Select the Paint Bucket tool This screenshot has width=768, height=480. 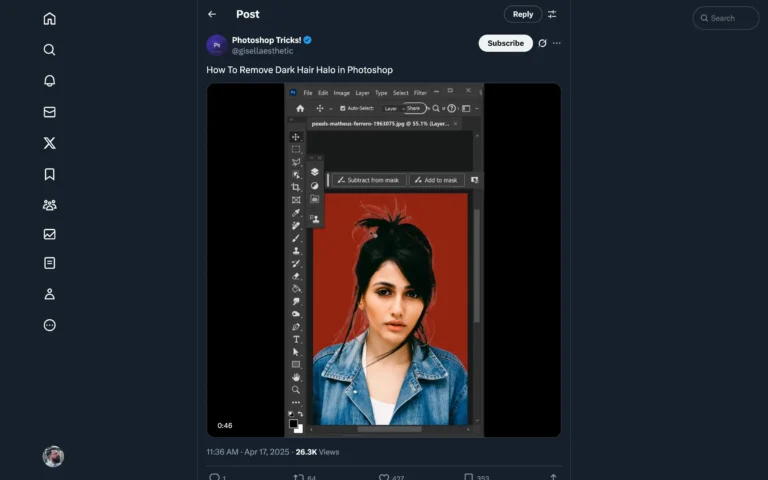click(295, 289)
